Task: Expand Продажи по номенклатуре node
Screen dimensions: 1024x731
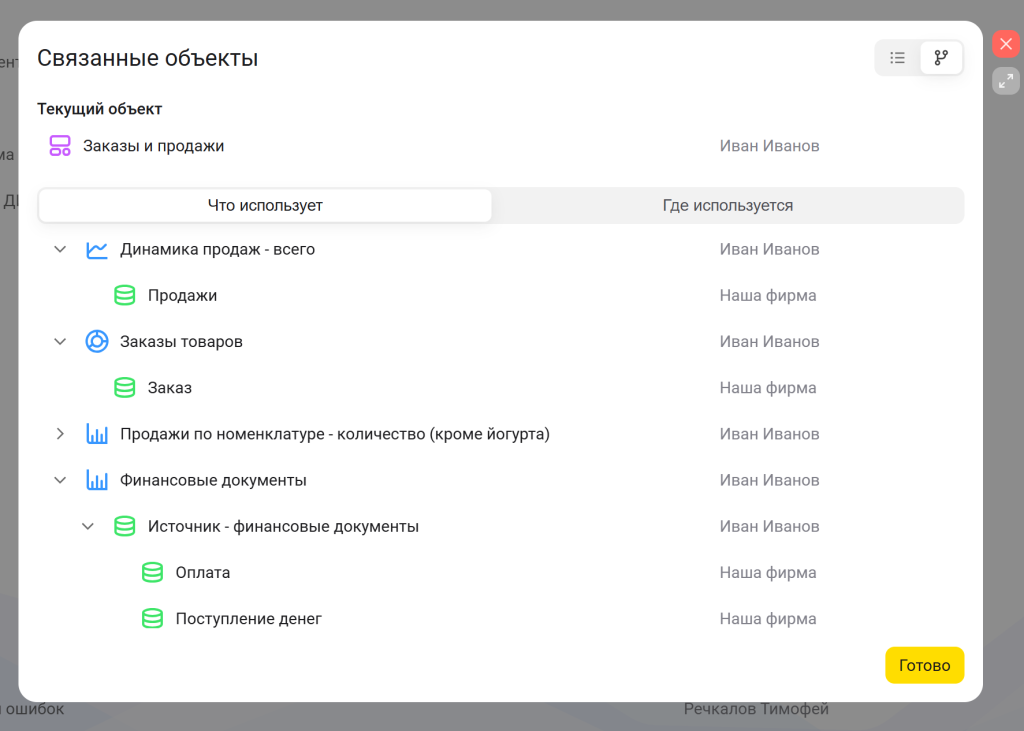Action: 60,434
